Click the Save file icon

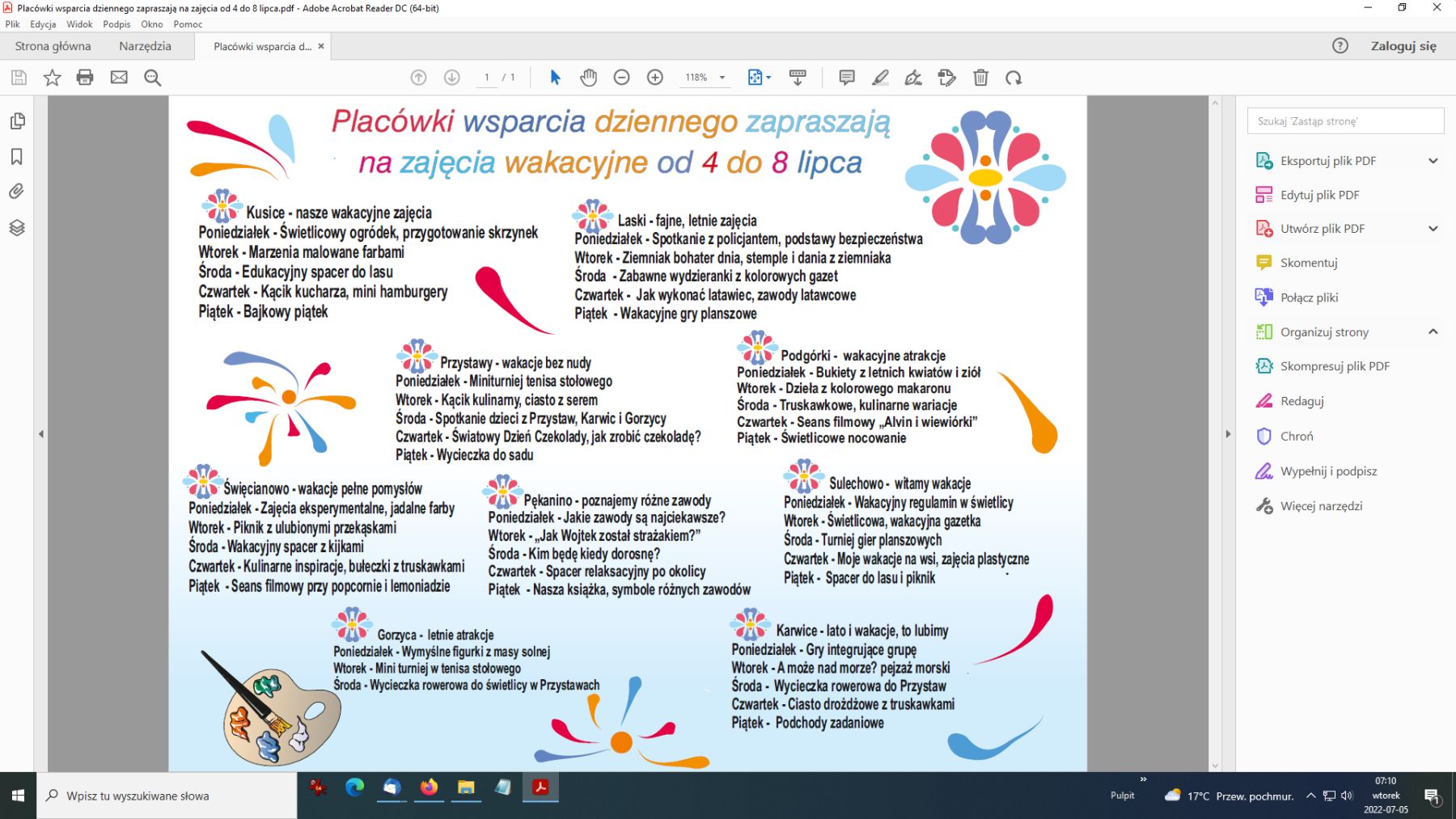tap(19, 78)
